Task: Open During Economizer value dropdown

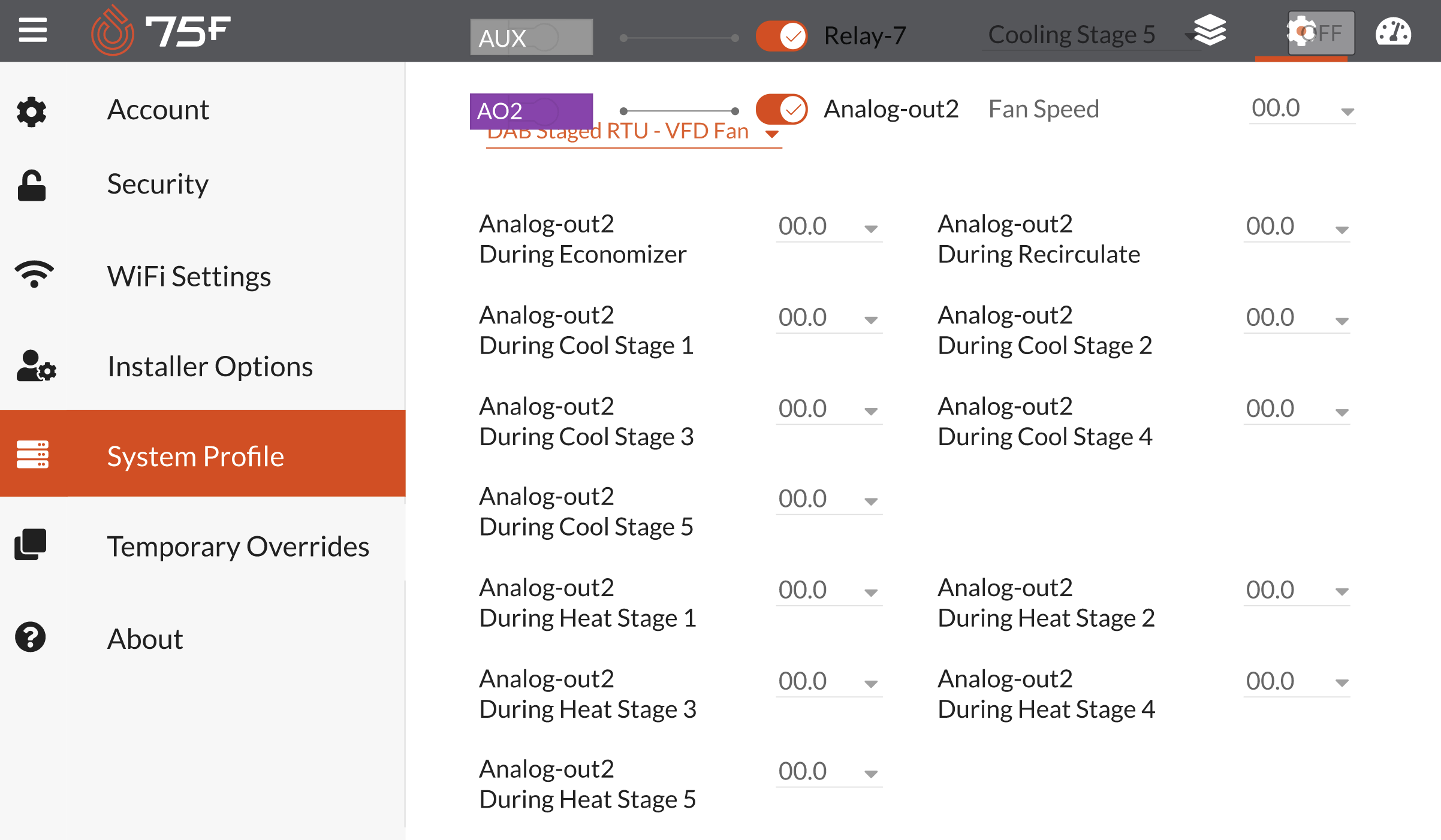Action: [x=828, y=227]
